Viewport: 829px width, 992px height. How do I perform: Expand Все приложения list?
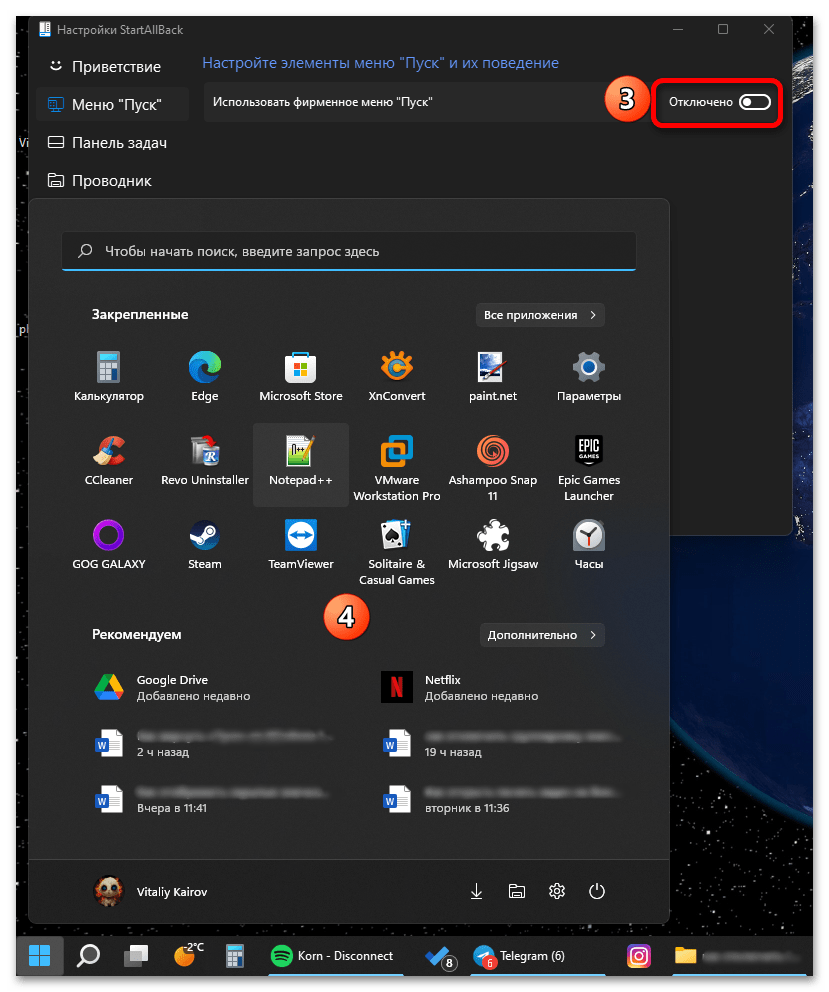click(x=540, y=315)
